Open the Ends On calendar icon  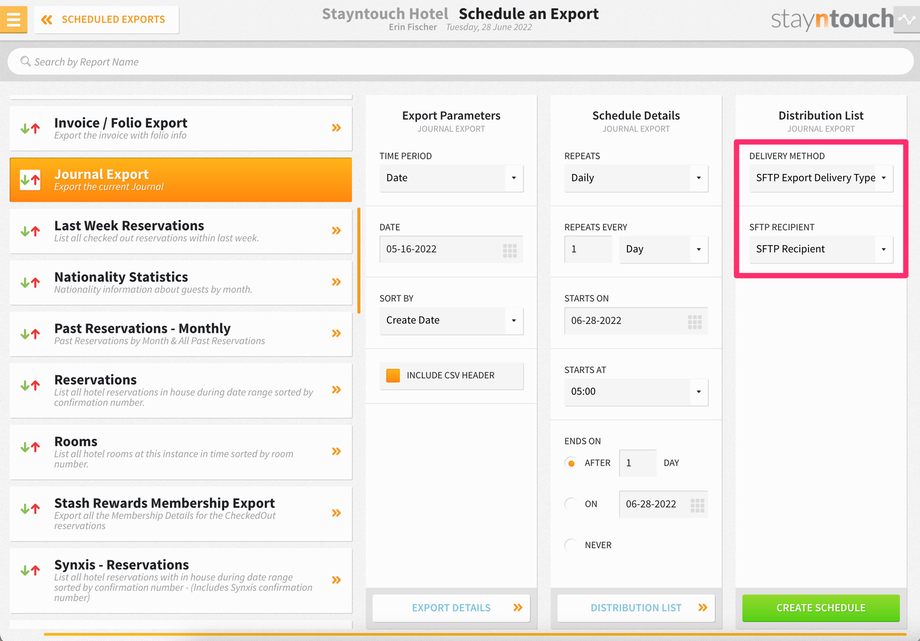697,505
